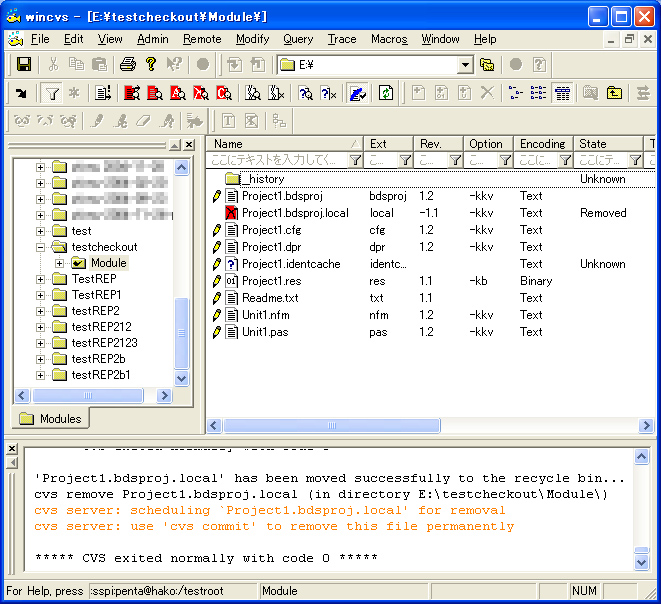Expand the testREP2b1 folder node
This screenshot has height=604, width=661.
coord(40,375)
